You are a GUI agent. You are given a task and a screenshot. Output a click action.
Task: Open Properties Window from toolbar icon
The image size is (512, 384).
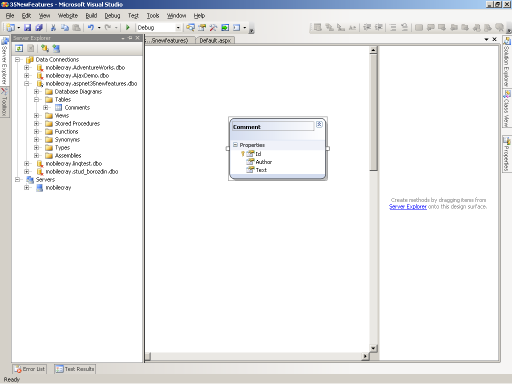(x=202, y=28)
